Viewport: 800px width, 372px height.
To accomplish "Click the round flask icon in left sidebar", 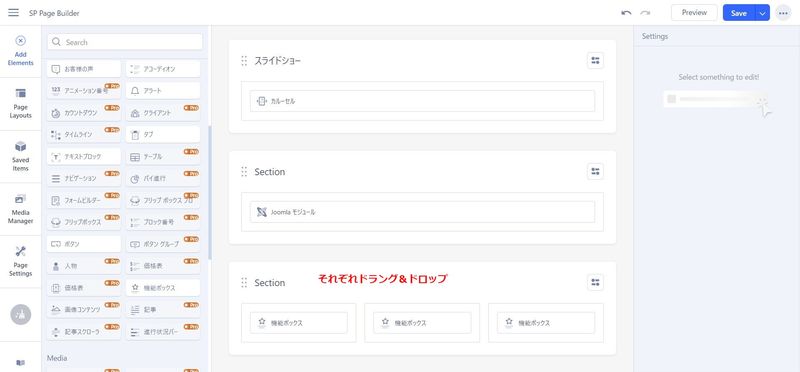I will 20,314.
